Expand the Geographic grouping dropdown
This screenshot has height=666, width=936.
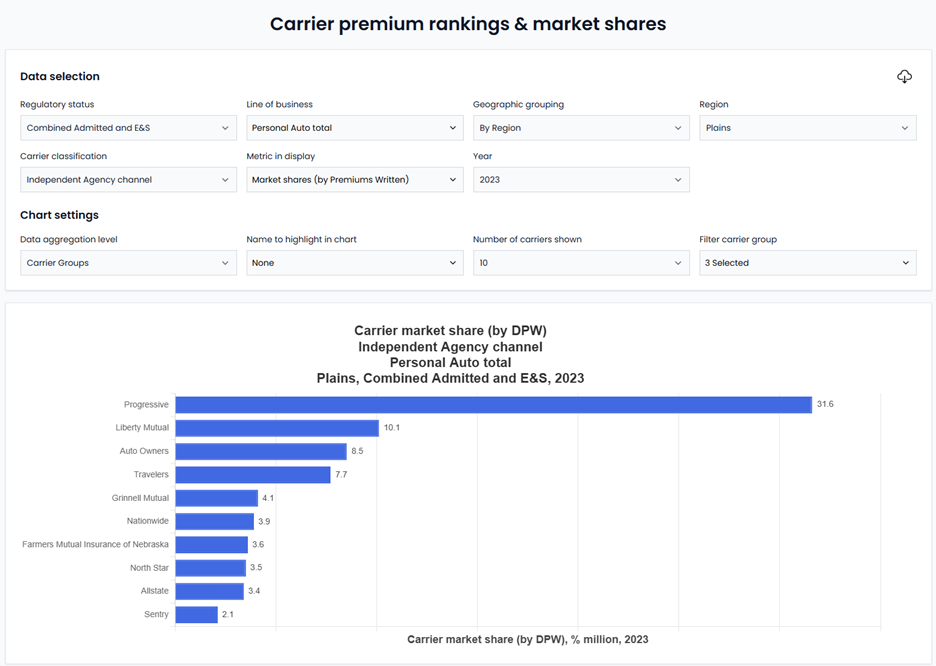(581, 128)
